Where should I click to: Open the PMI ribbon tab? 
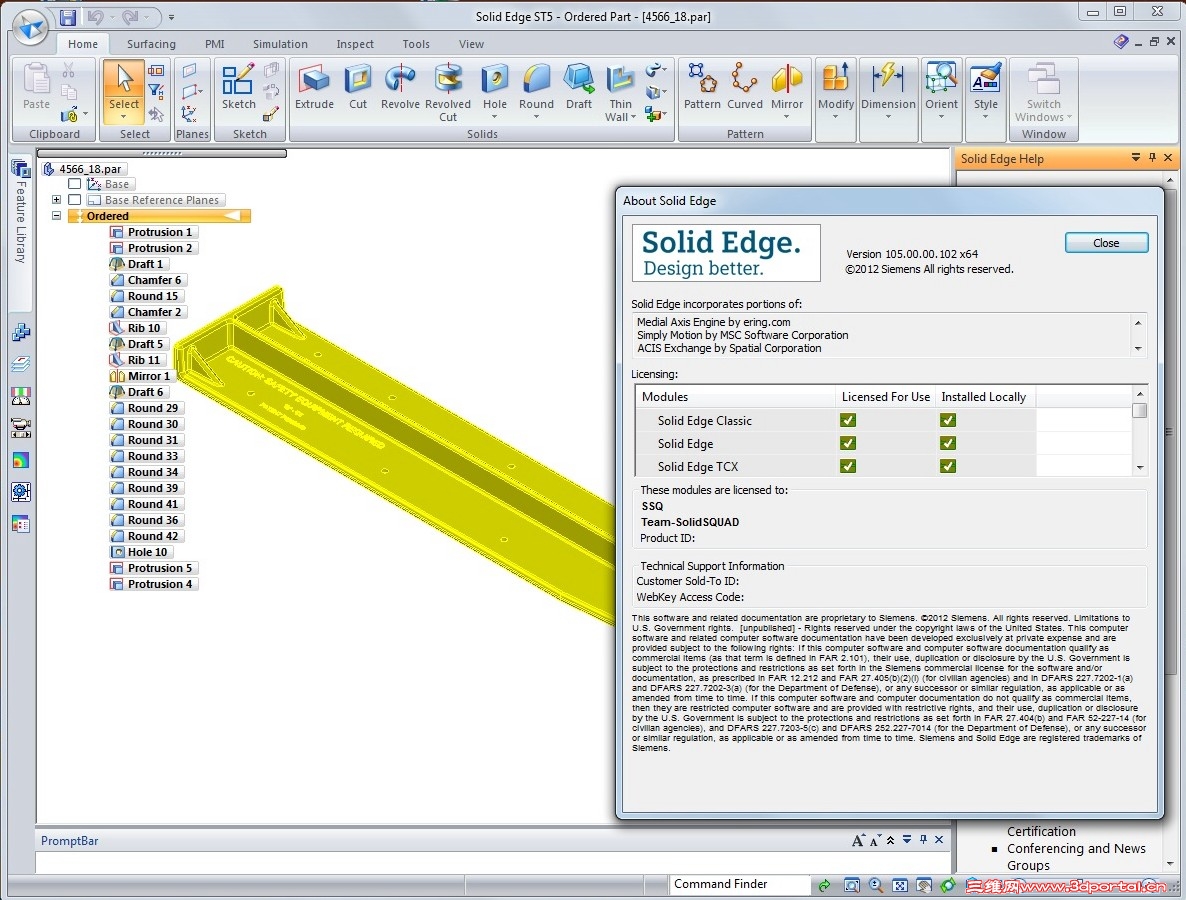click(215, 44)
